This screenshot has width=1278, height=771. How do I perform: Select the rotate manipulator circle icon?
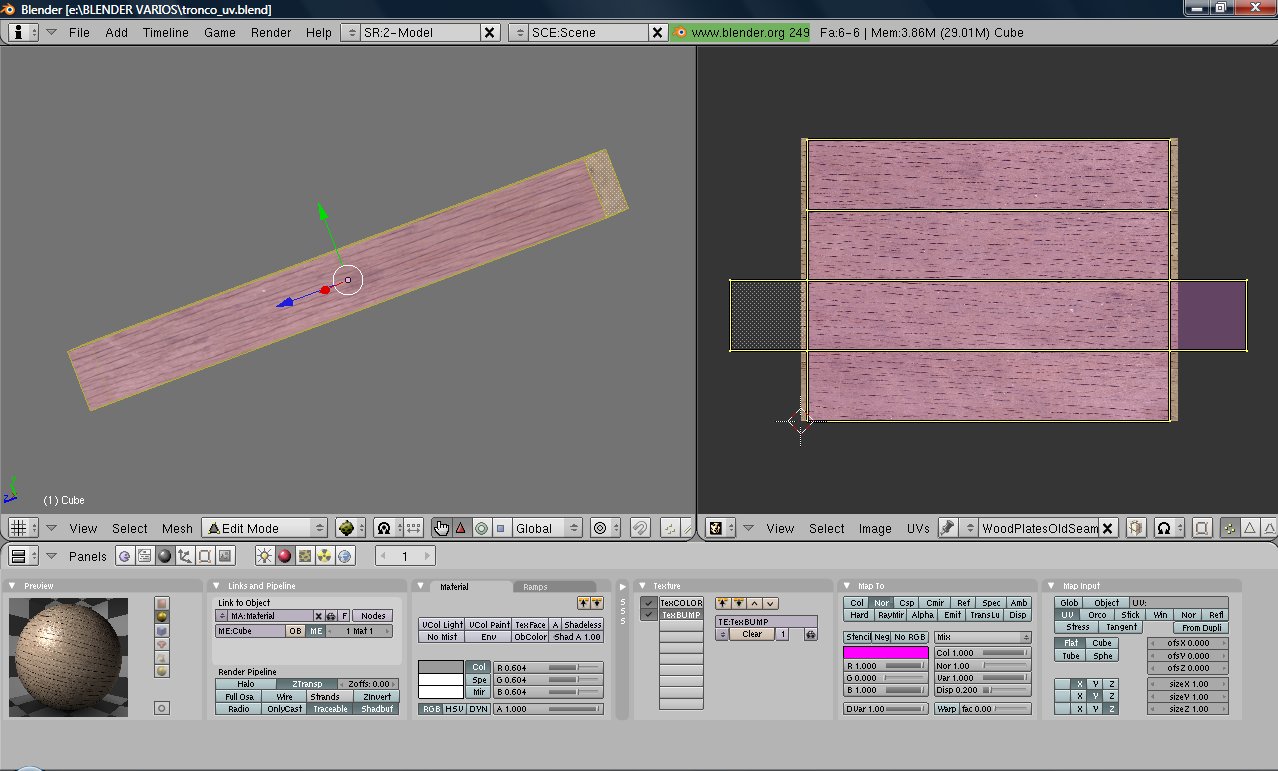click(x=481, y=528)
